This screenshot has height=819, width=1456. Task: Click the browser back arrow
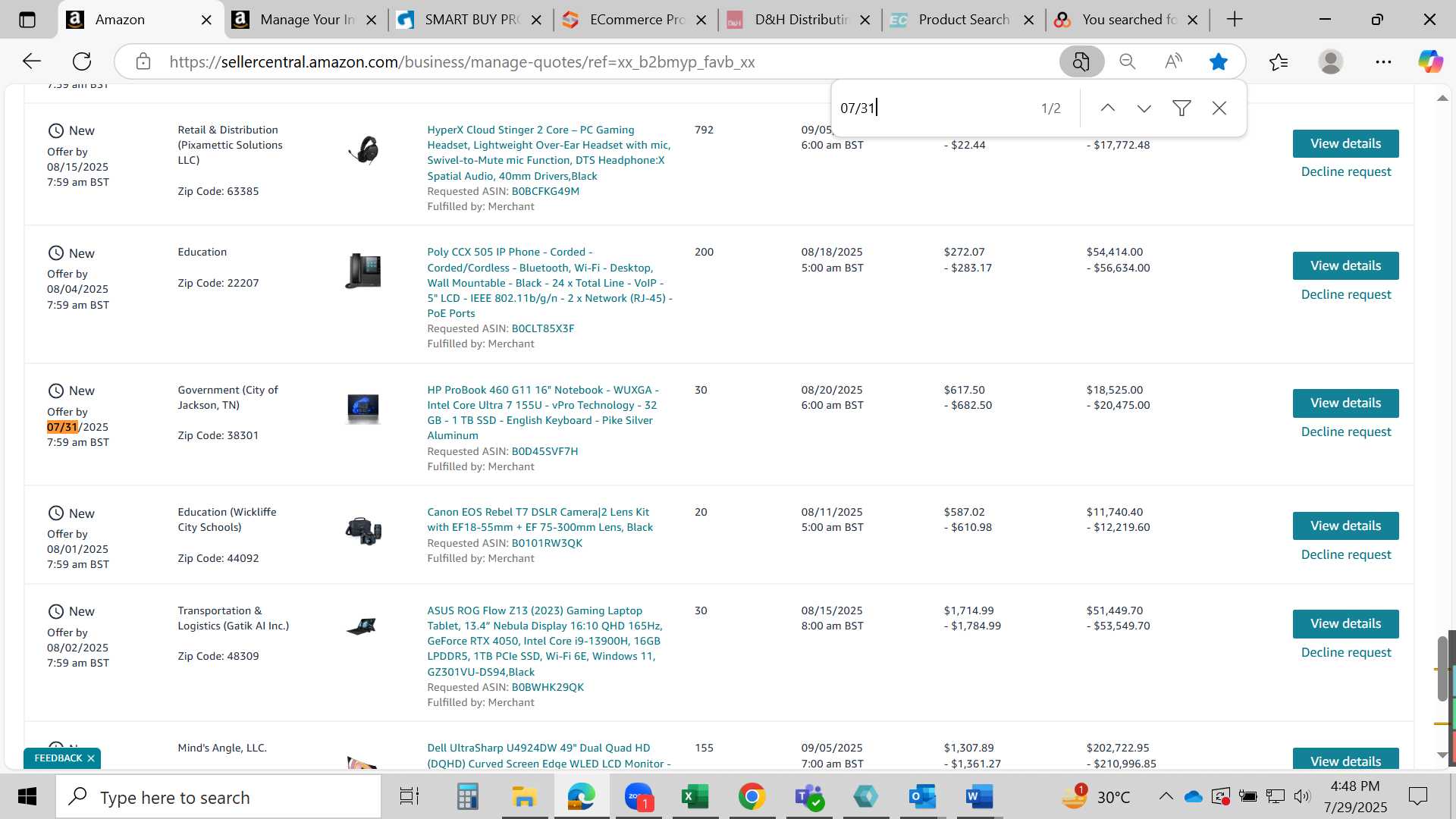[x=31, y=61]
